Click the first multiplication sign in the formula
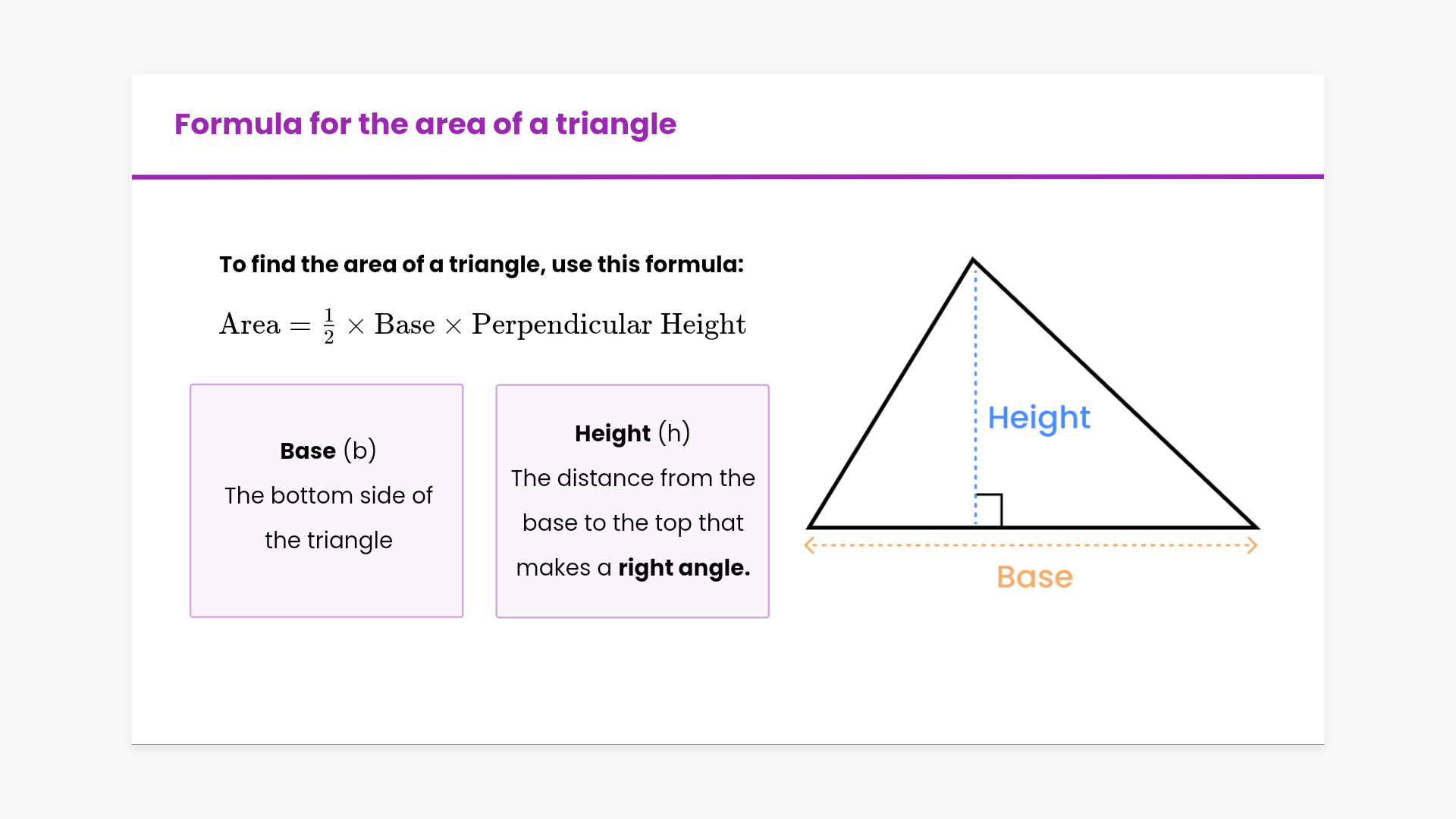The height and width of the screenshot is (819, 1456). coord(356,326)
